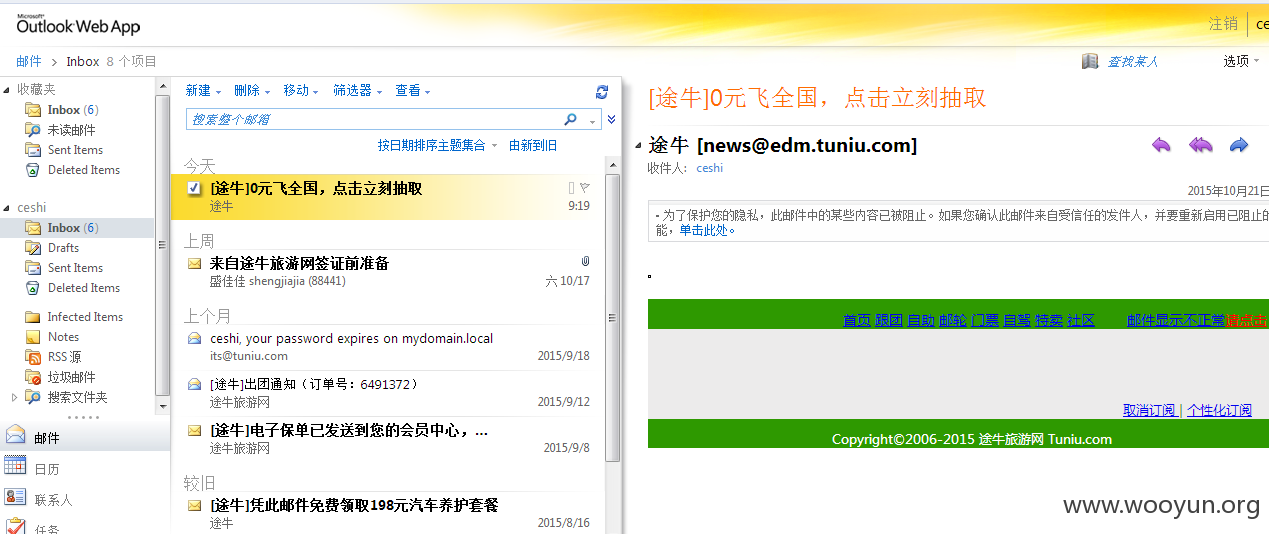Refresh the mail list with the refresh icon

(602, 92)
